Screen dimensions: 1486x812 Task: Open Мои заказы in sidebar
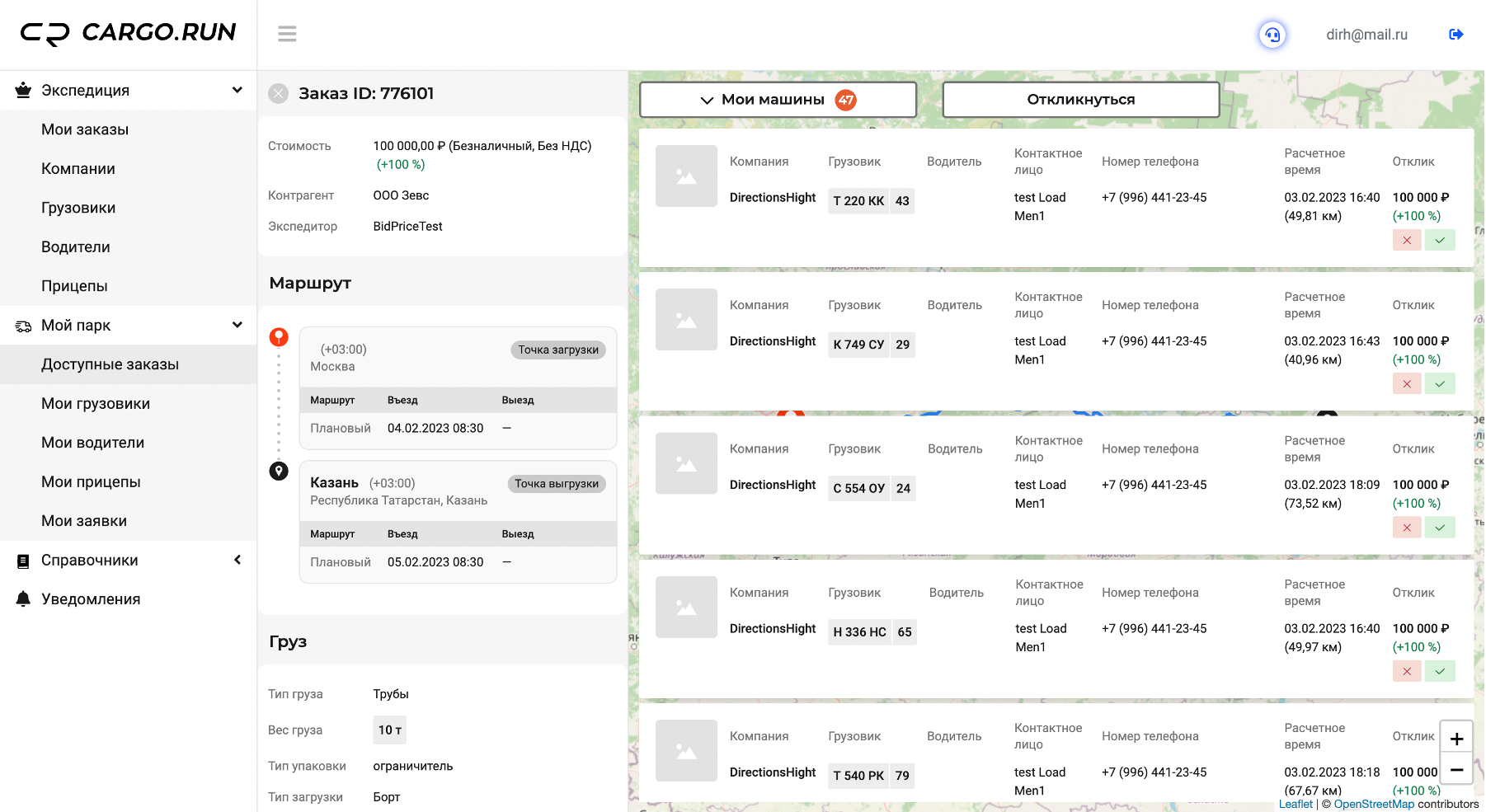click(x=85, y=129)
